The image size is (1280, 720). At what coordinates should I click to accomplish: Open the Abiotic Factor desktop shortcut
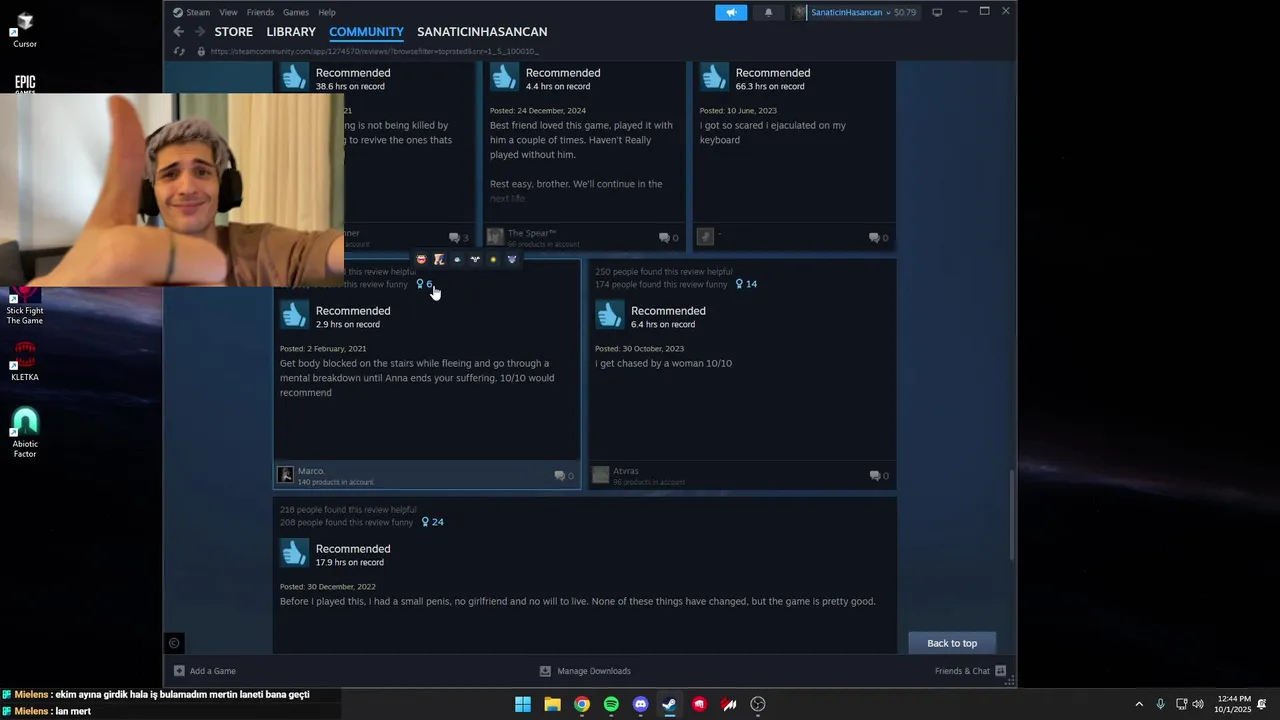pos(25,433)
